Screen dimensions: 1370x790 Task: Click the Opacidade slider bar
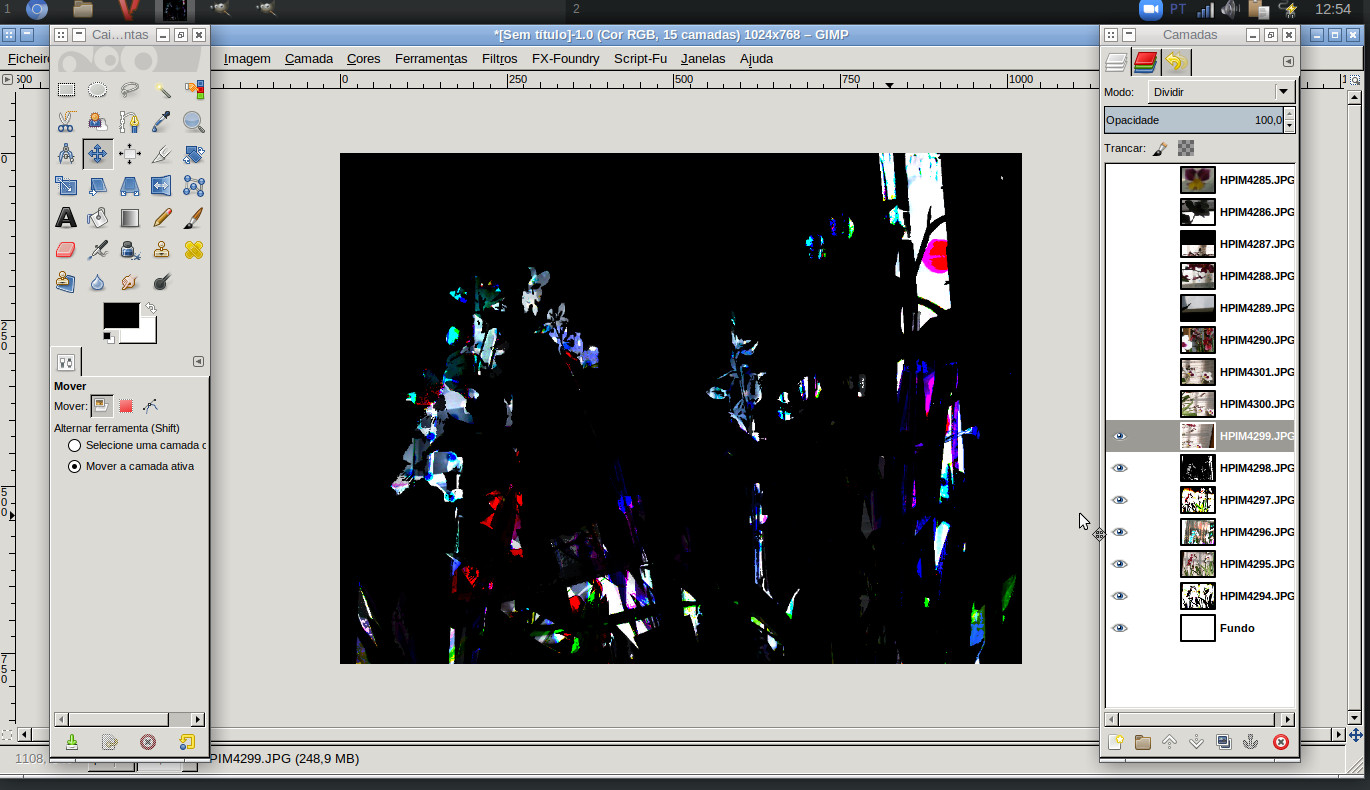[1194, 120]
